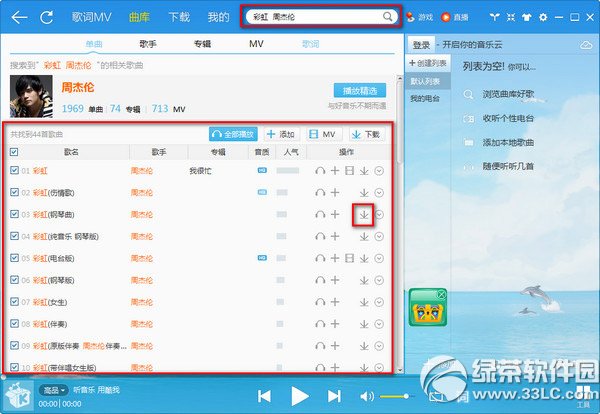Open the 高品 quality dropdown
Viewport: 600px width, 414px height.
(54, 390)
